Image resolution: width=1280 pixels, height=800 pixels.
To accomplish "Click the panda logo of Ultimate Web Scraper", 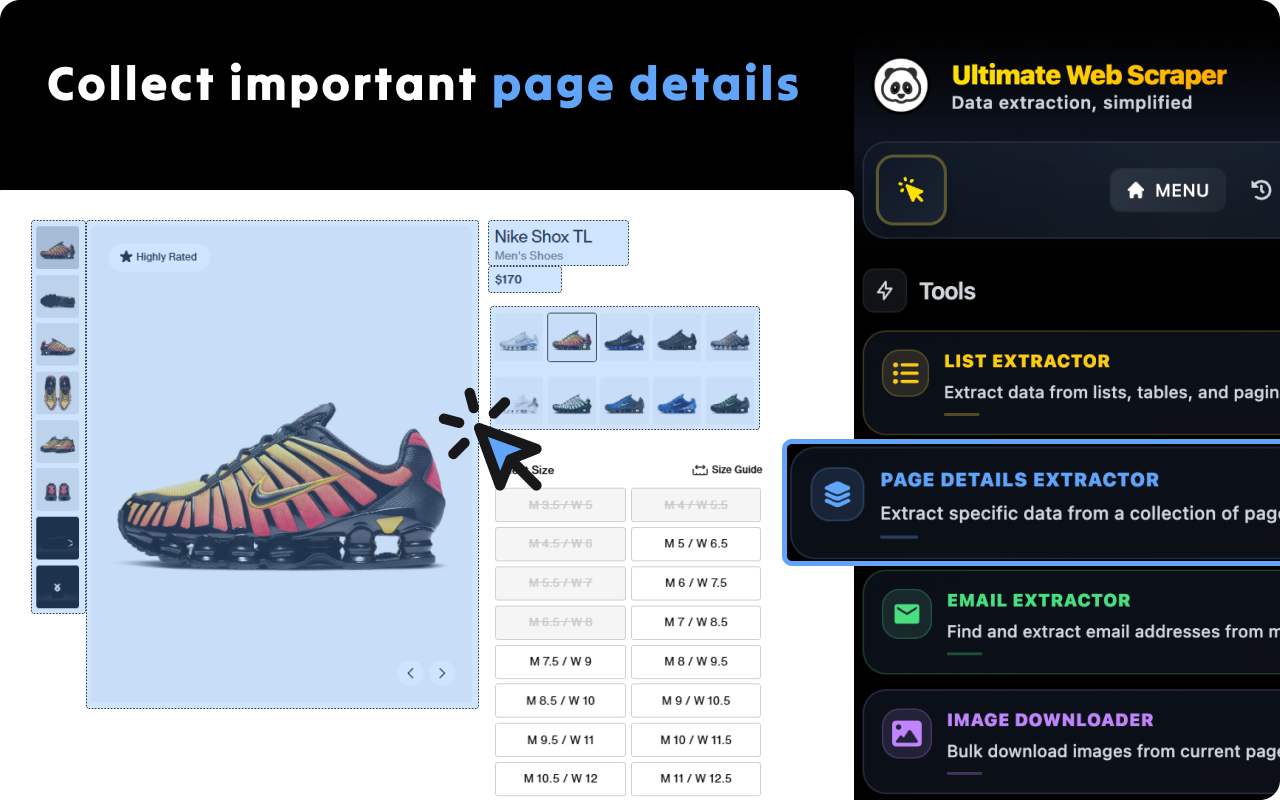I will point(900,87).
